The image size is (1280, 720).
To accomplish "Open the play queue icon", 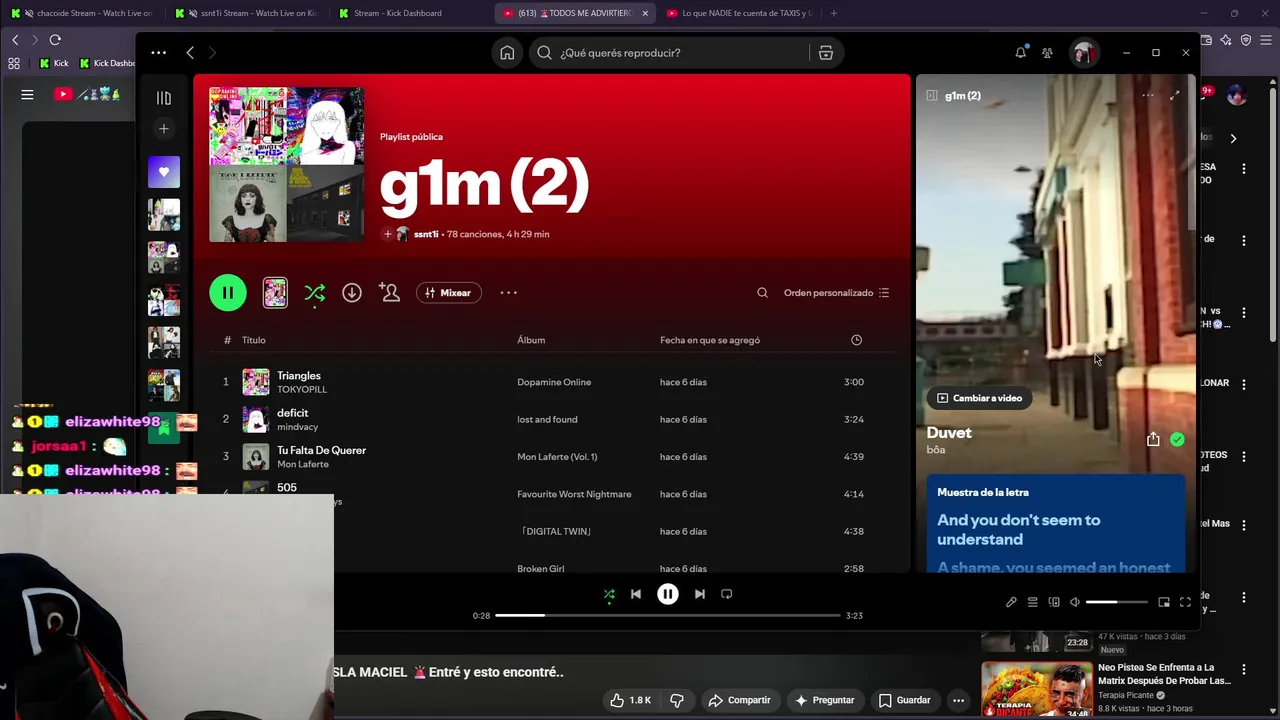I will (x=1032, y=602).
